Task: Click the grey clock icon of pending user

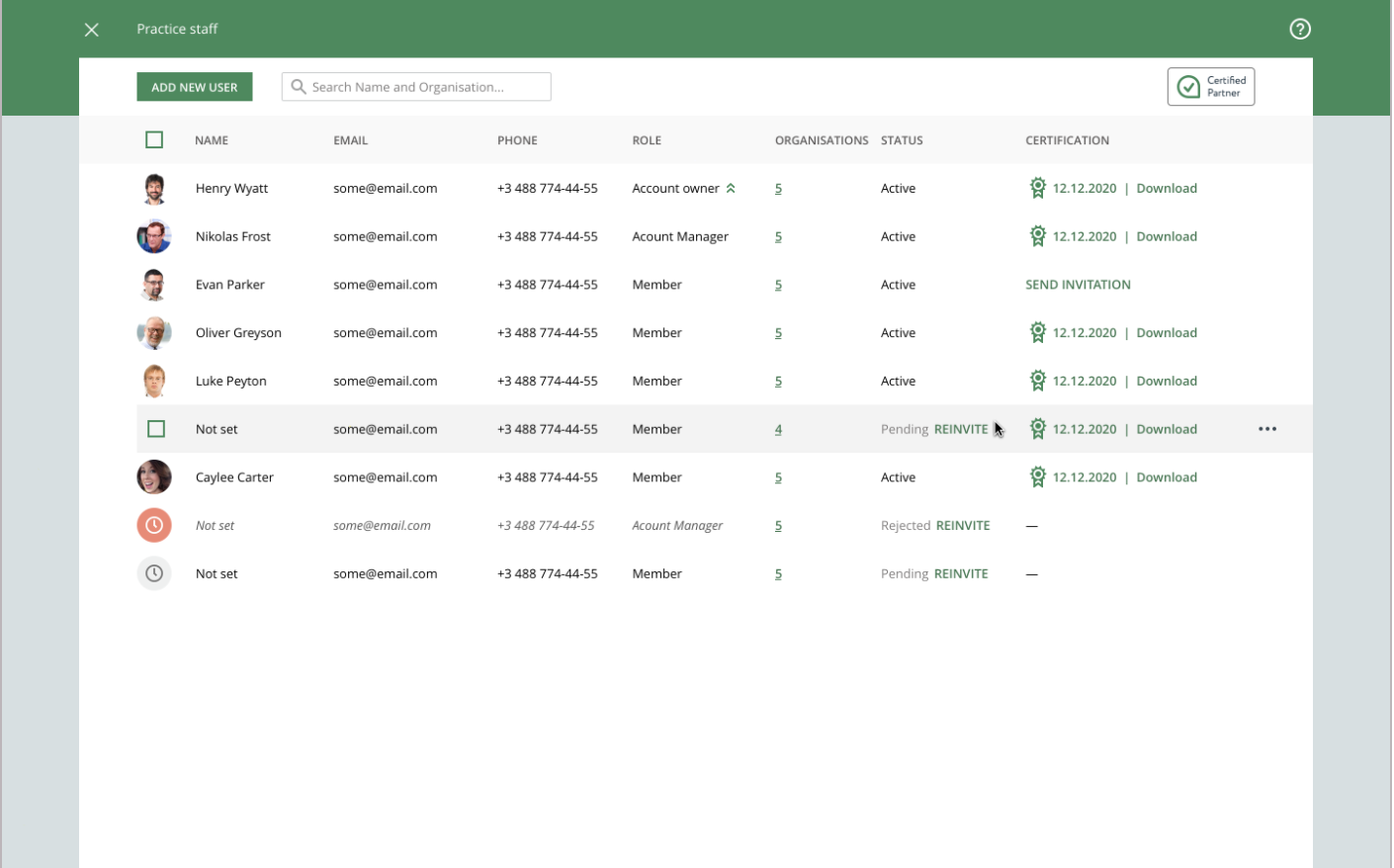Action: (x=154, y=573)
